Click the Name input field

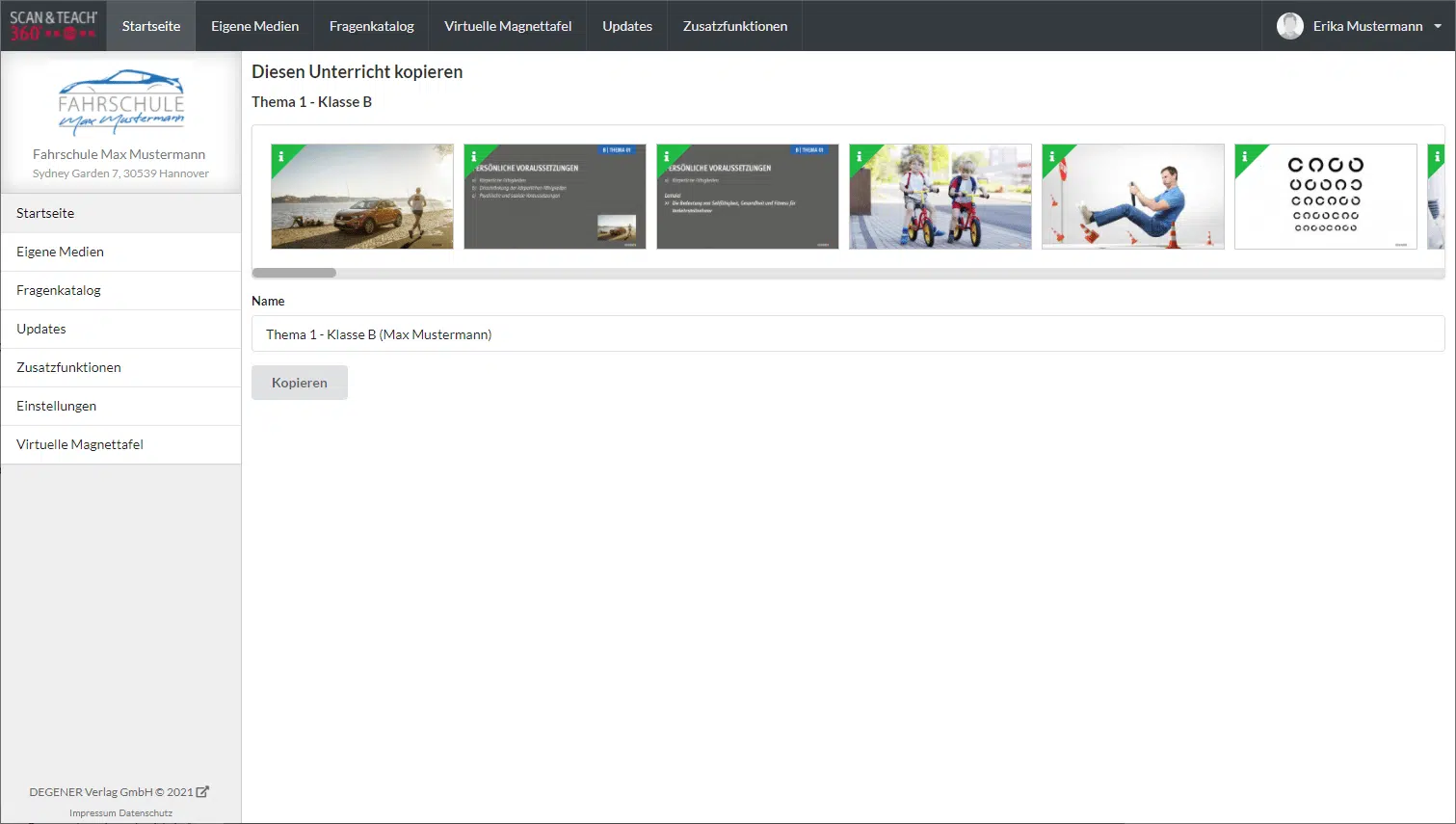(847, 334)
